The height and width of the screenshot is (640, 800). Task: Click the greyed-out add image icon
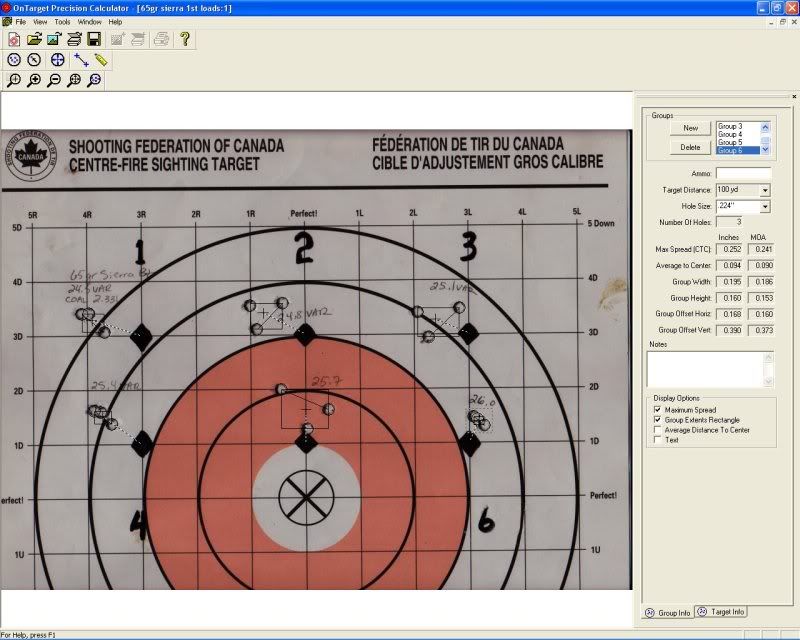[x=118, y=39]
